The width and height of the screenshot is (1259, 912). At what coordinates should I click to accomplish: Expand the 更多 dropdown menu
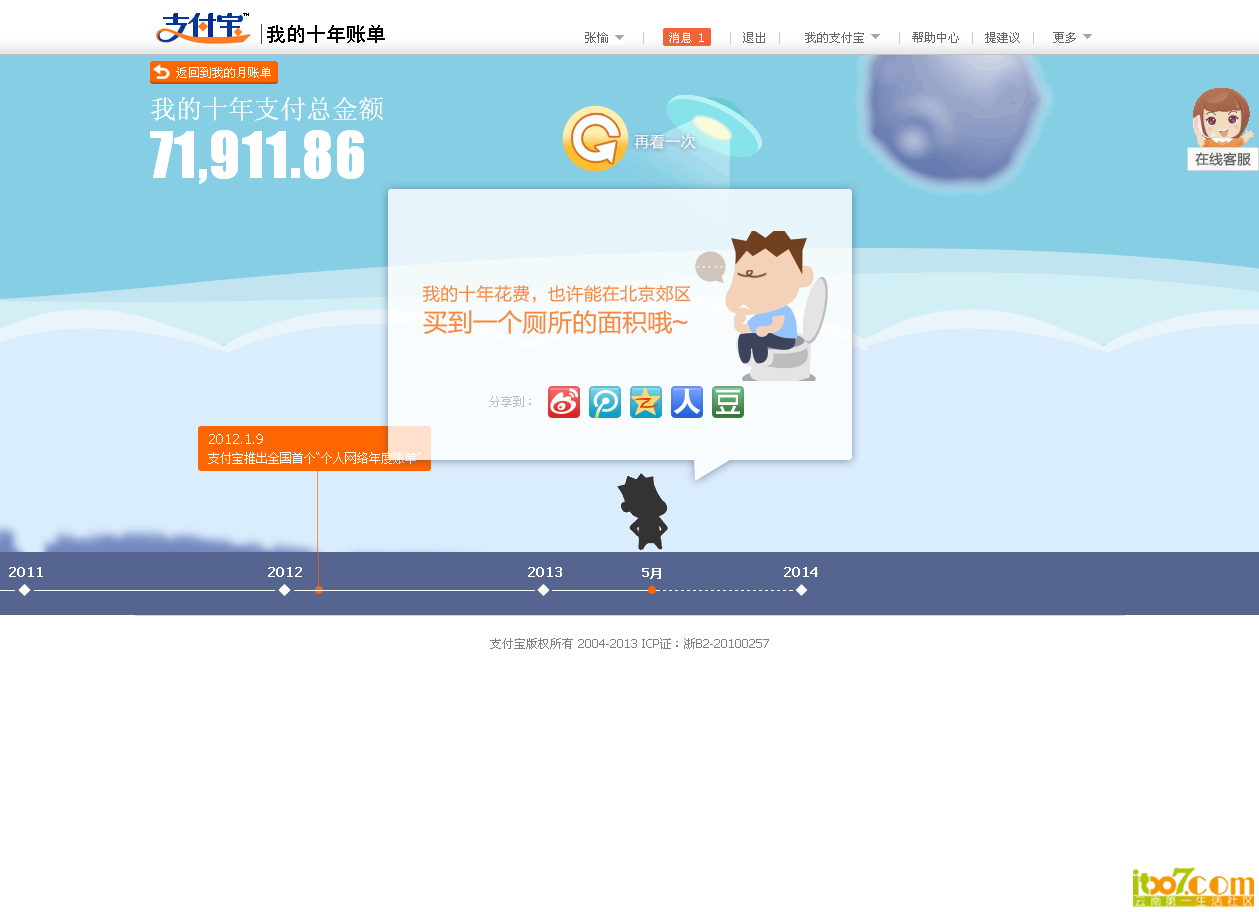(1072, 38)
